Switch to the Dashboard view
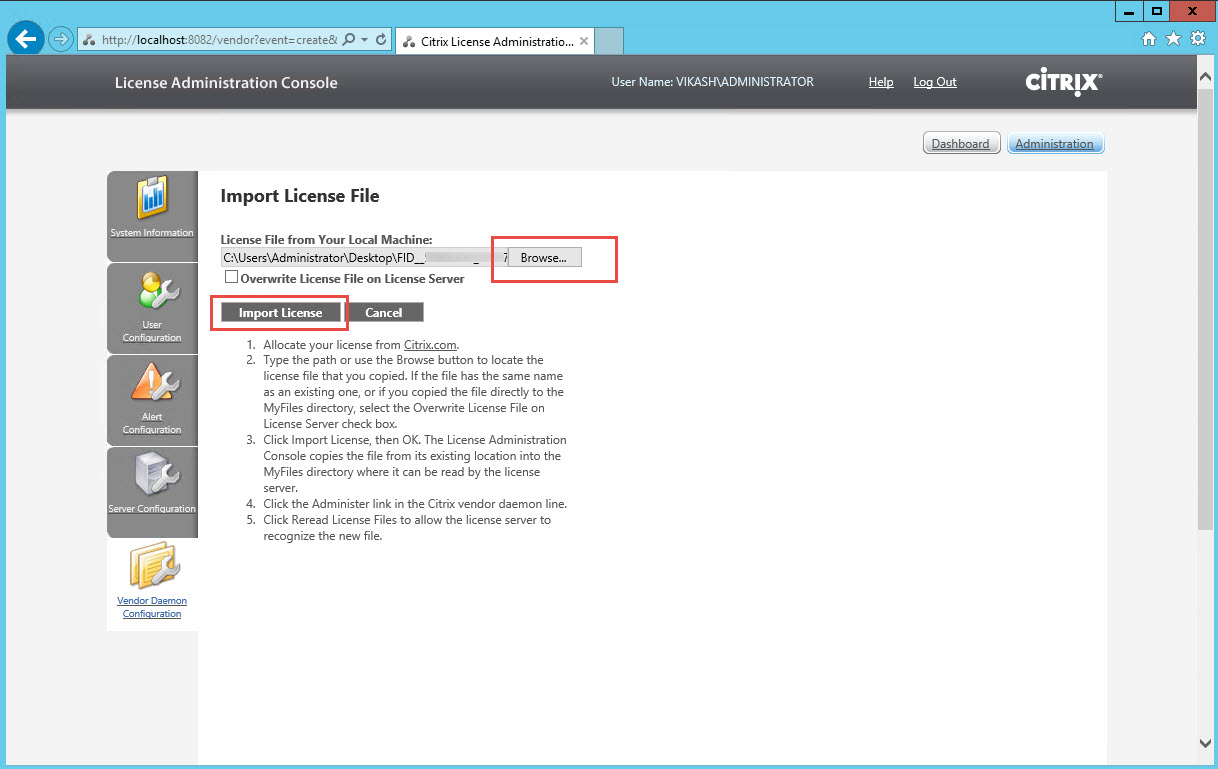This screenshot has width=1218, height=769. (x=960, y=144)
